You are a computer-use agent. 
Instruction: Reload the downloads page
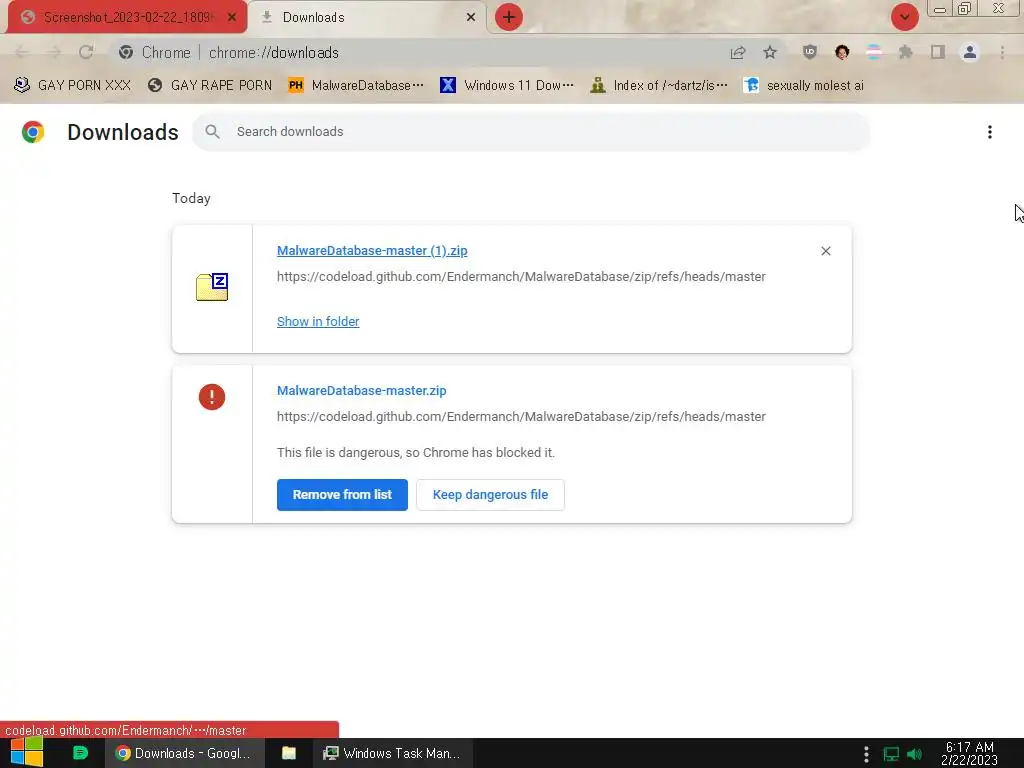coord(86,52)
